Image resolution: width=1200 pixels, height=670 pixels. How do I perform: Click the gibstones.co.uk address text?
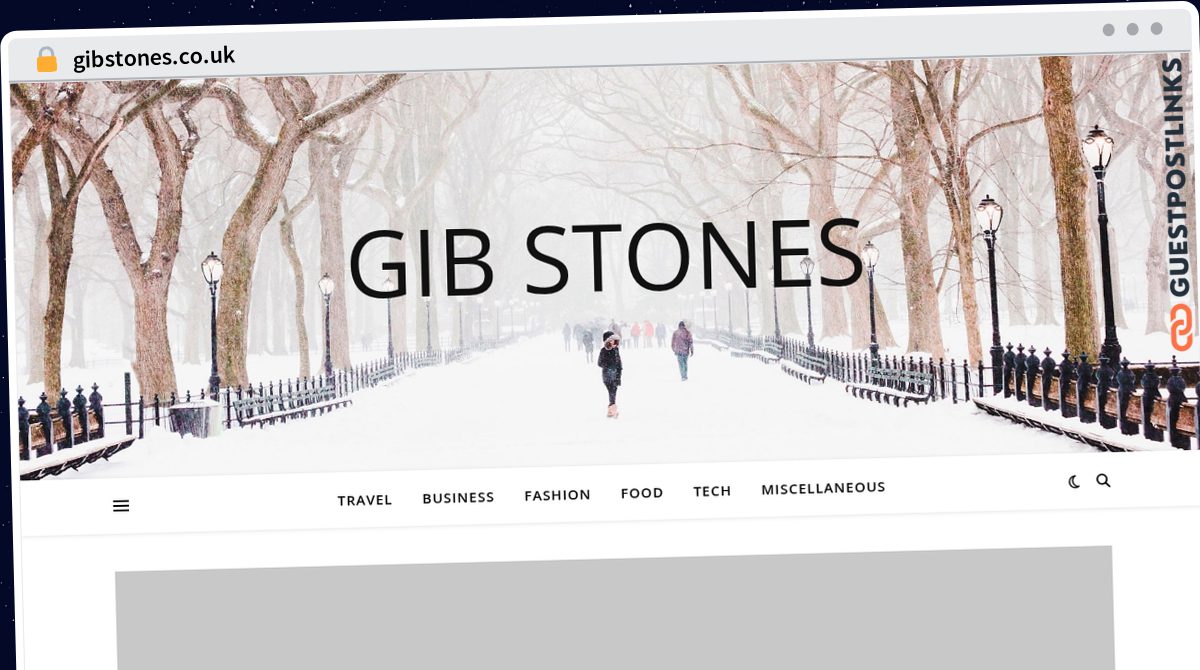(x=154, y=58)
